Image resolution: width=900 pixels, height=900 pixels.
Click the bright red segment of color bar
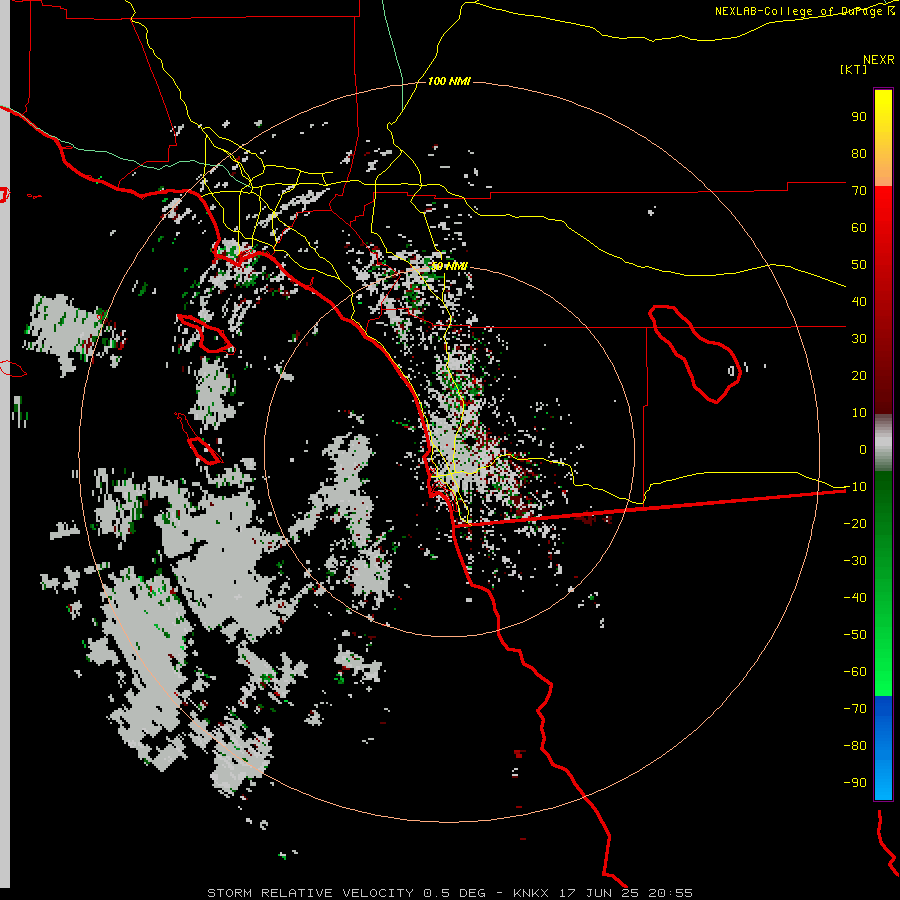(x=883, y=212)
